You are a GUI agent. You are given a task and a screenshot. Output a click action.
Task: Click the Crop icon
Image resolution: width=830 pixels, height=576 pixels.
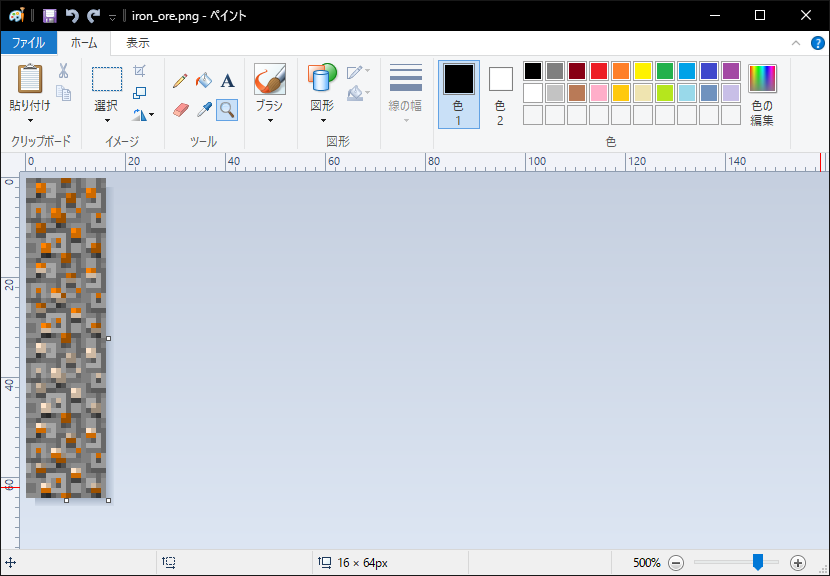(139, 70)
